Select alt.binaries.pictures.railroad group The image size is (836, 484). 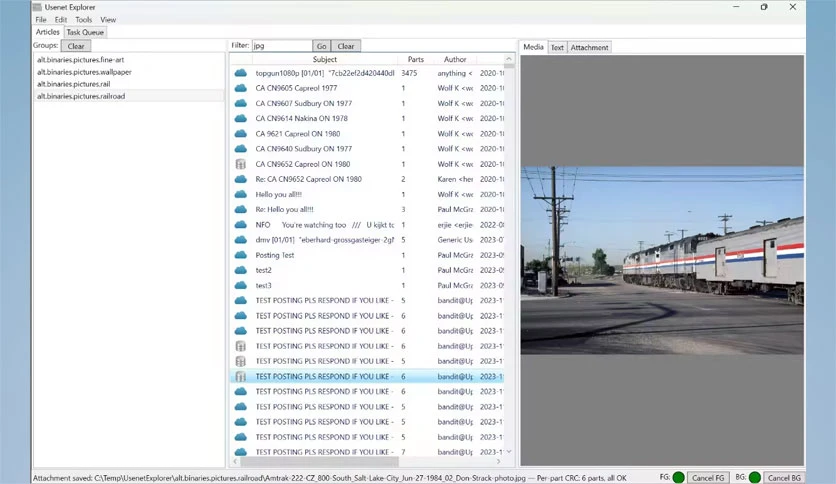click(129, 96)
